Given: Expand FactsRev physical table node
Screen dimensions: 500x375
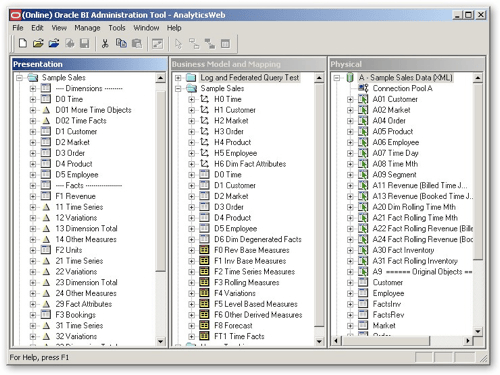Looking at the screenshot, I should coord(350,315).
